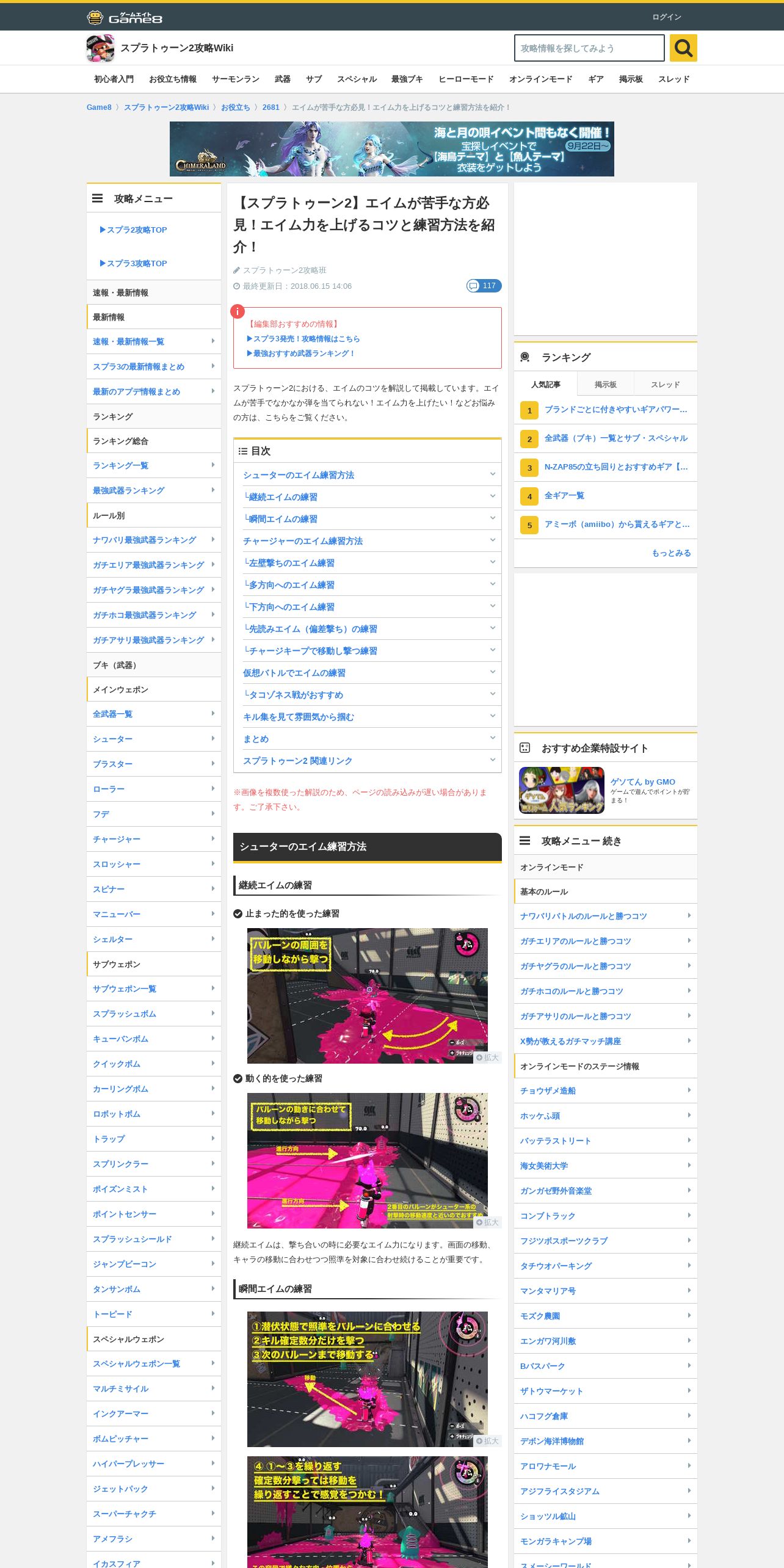Type in the 攻略情報を探してみよう search field
This screenshot has width=784, height=1568.
589,48
